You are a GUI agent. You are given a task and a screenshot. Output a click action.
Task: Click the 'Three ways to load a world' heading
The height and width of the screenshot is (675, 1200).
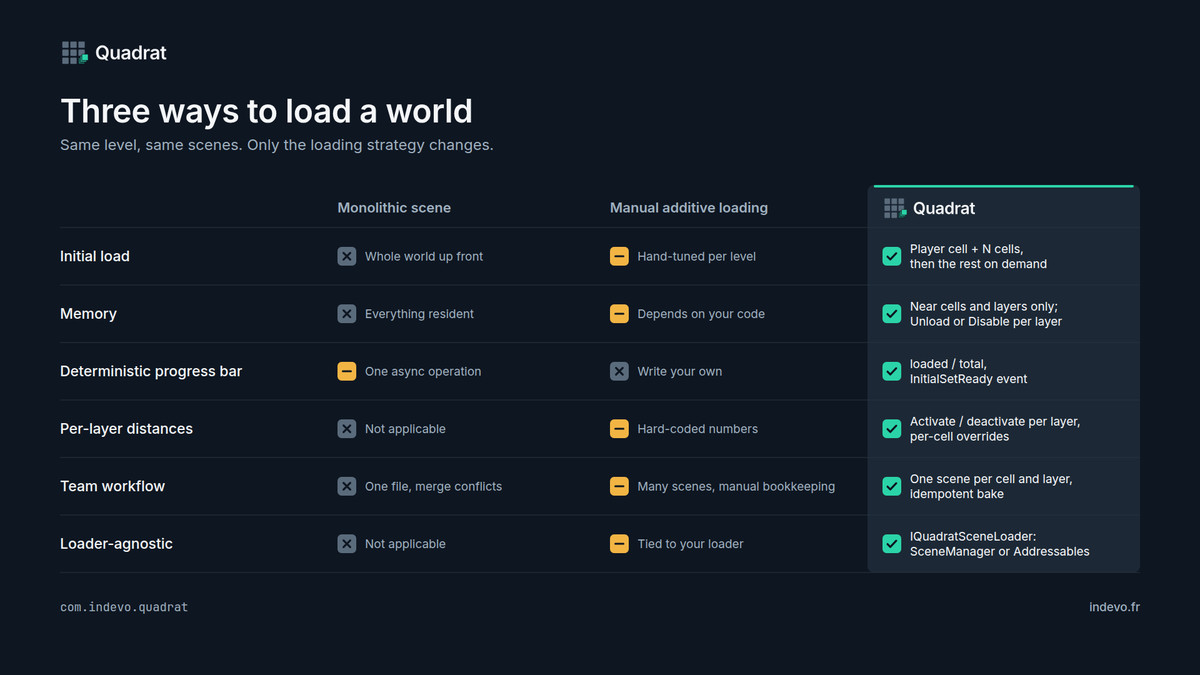(x=266, y=111)
